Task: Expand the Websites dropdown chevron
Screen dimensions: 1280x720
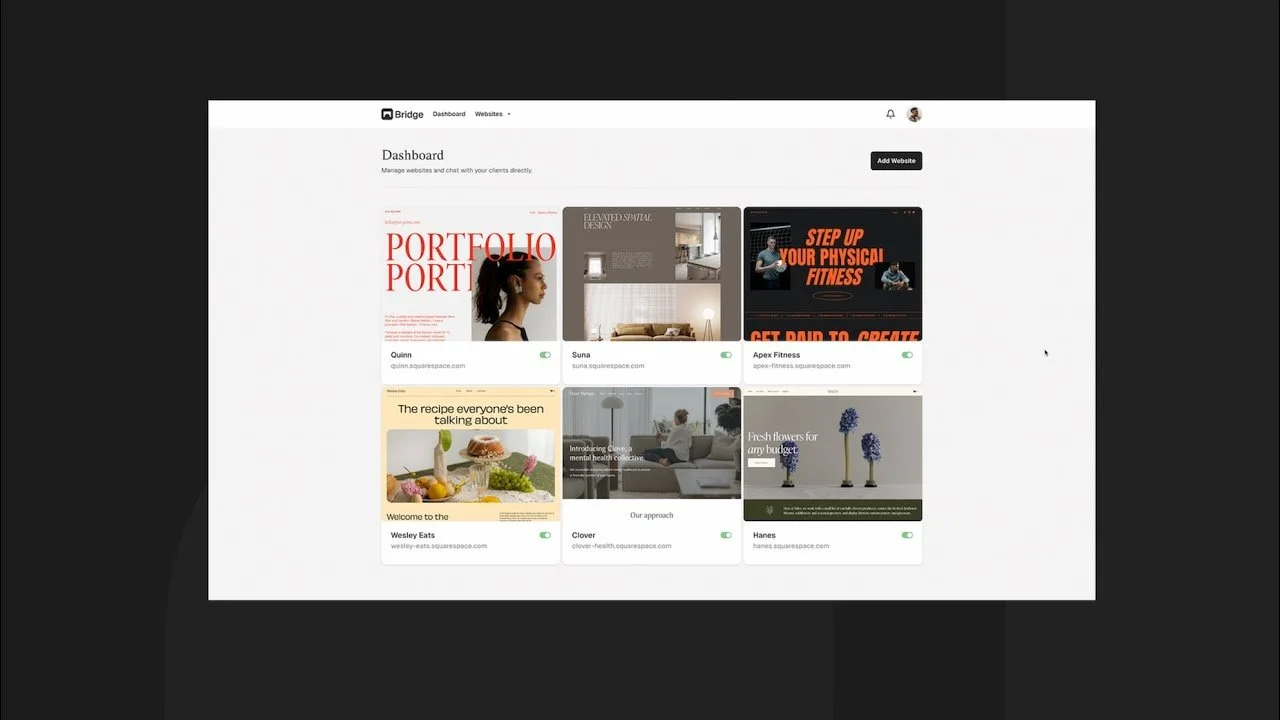Action: click(x=510, y=113)
